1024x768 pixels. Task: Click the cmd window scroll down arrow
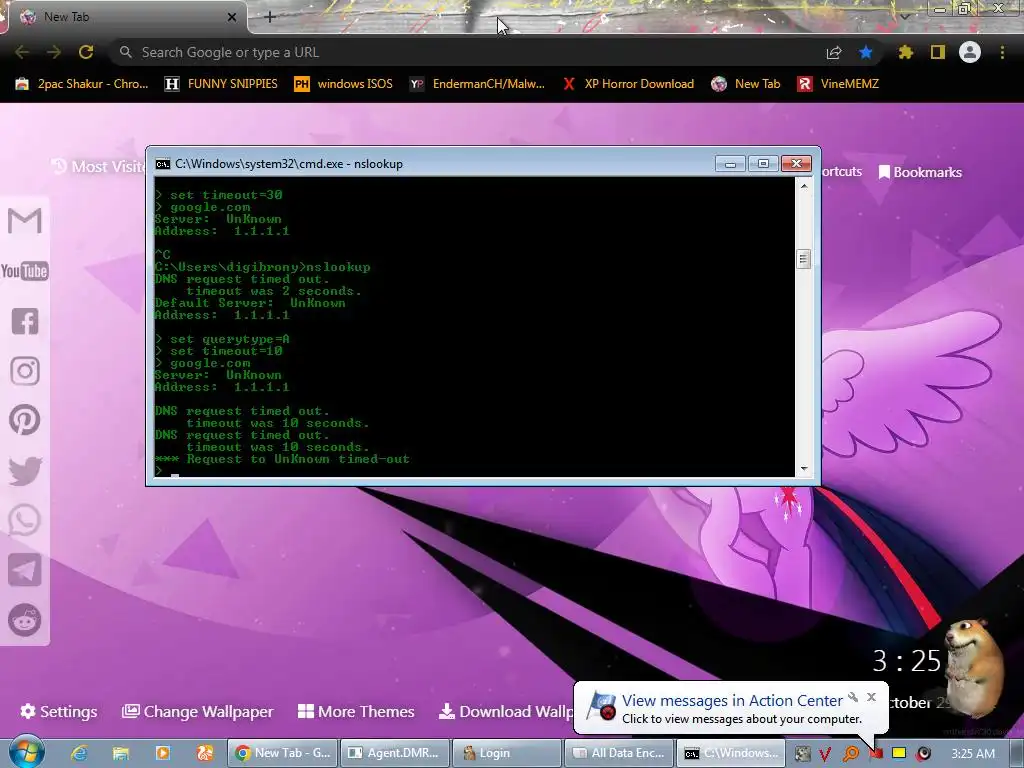click(804, 469)
